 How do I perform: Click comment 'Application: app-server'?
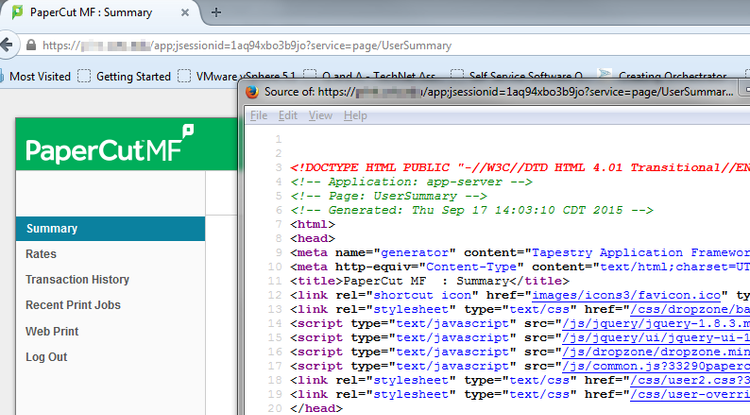pos(411,182)
